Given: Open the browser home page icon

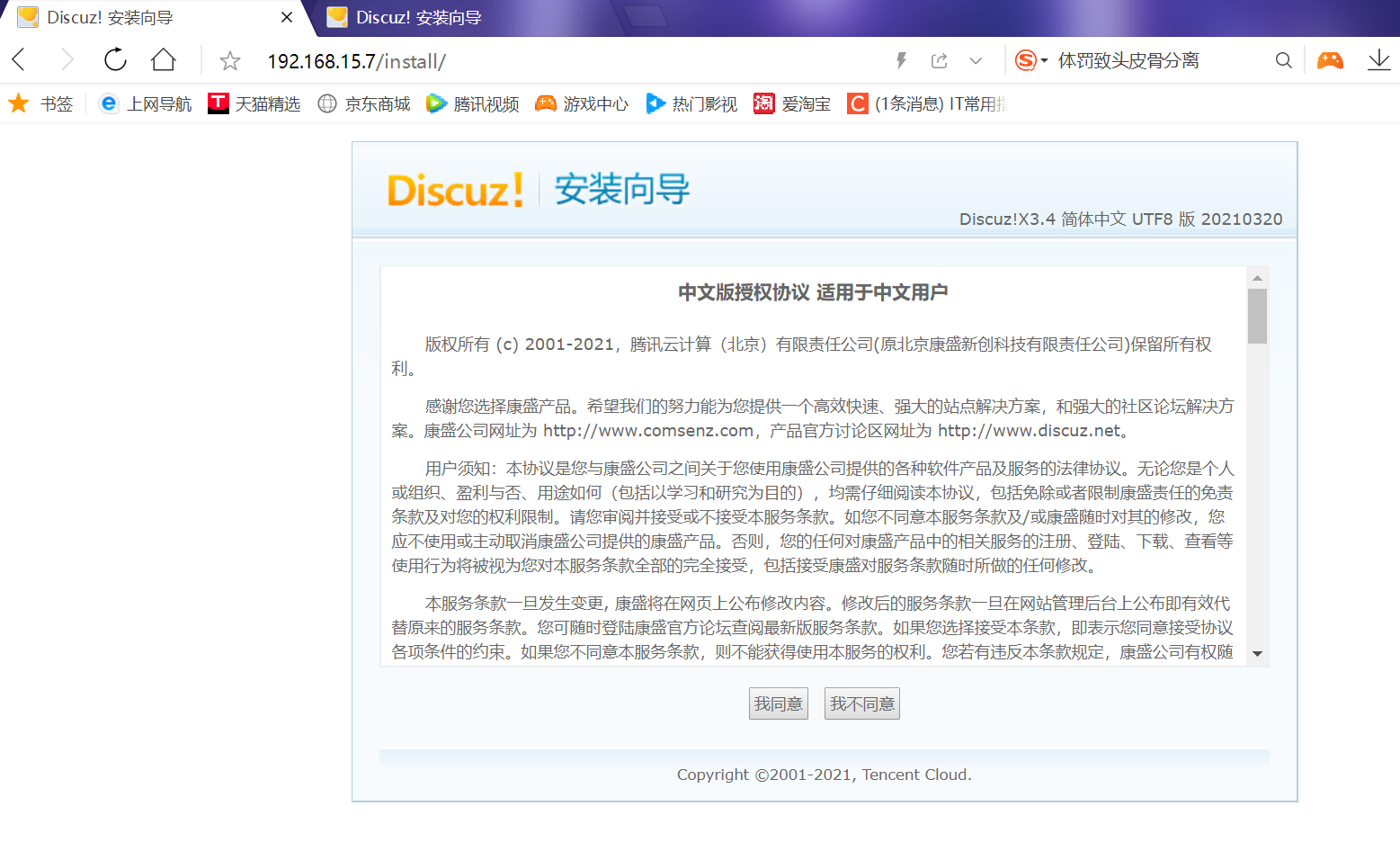Looking at the screenshot, I should [x=164, y=60].
